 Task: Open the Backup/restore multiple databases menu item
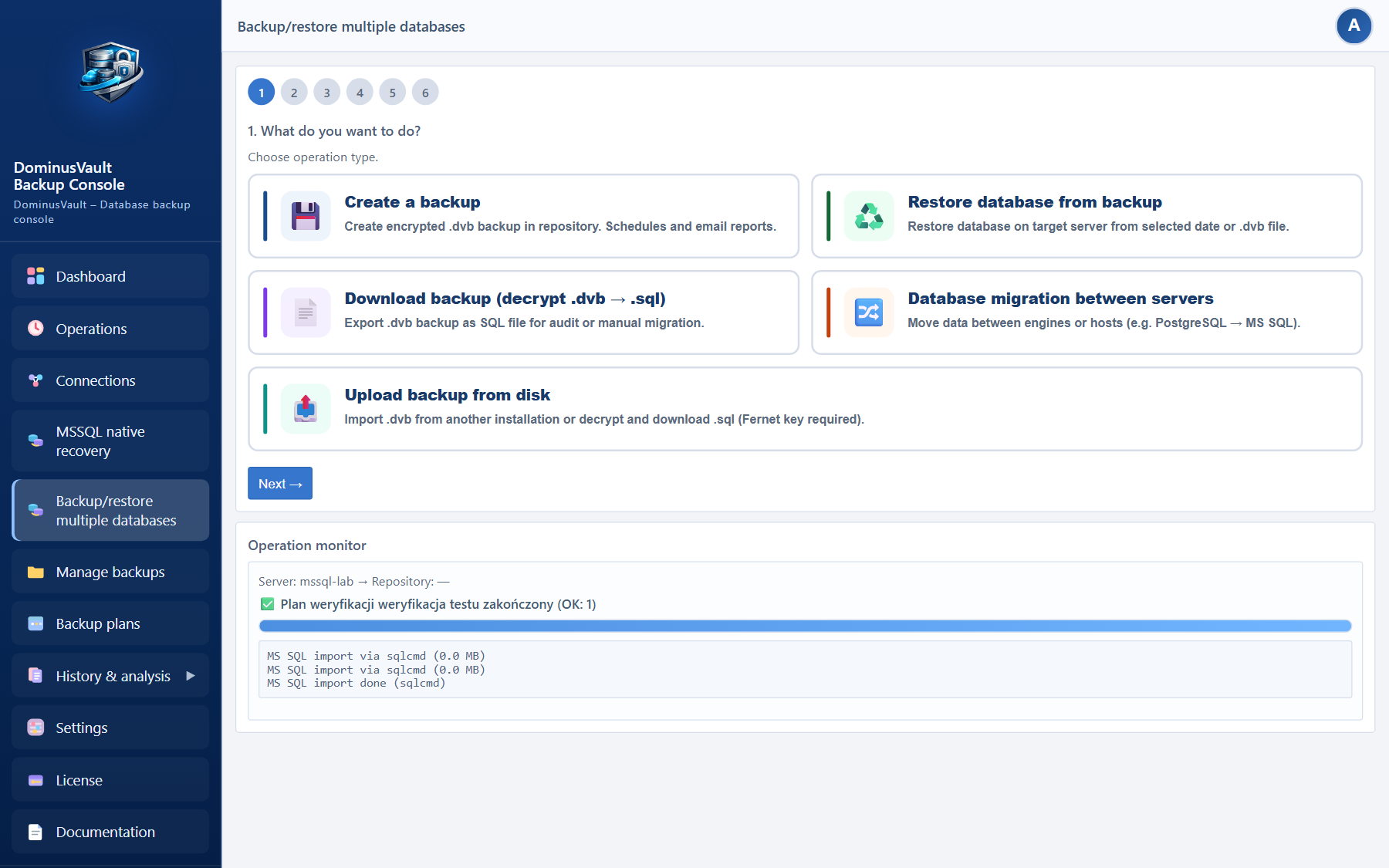110,510
